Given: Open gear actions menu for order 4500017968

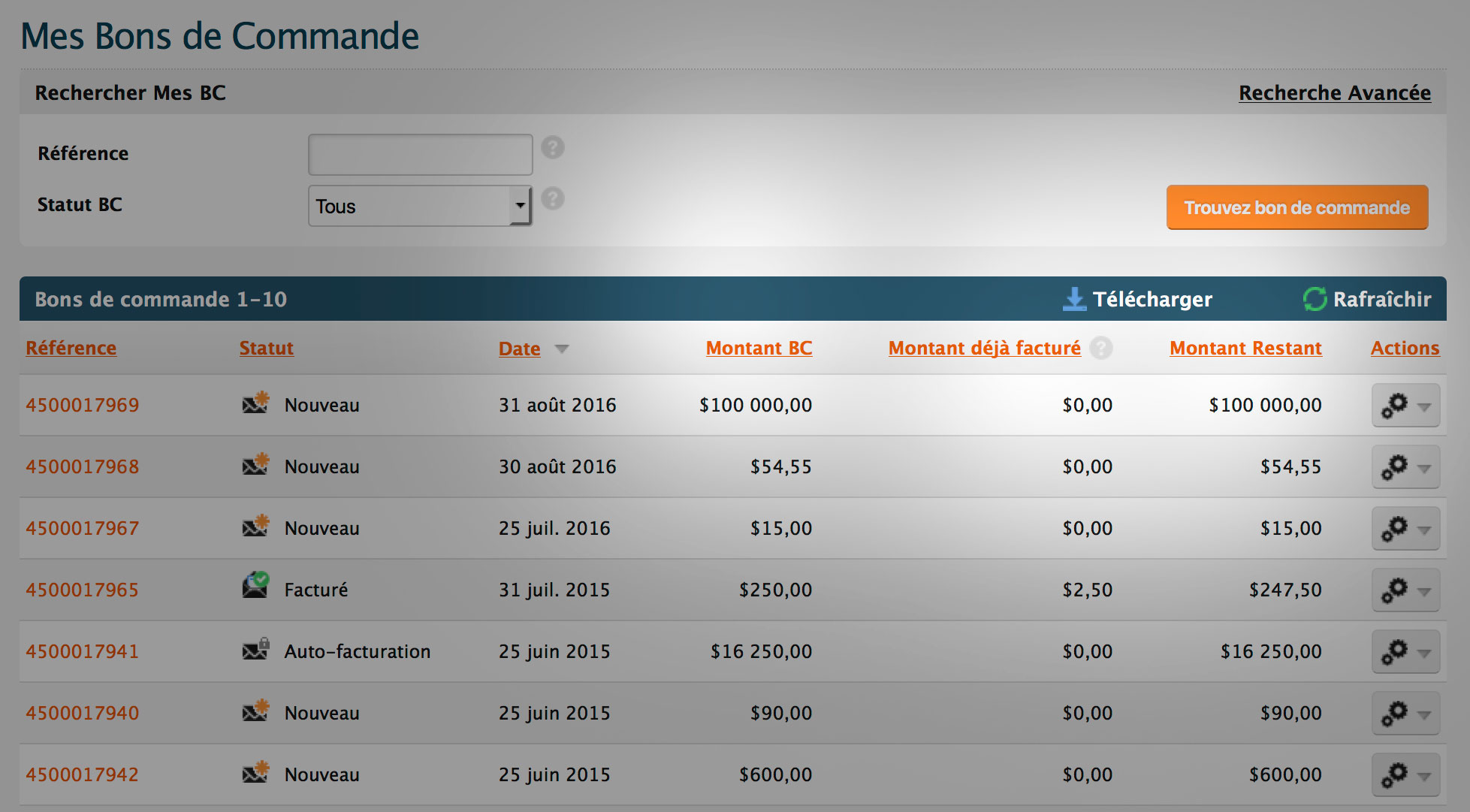Looking at the screenshot, I should [x=1405, y=467].
